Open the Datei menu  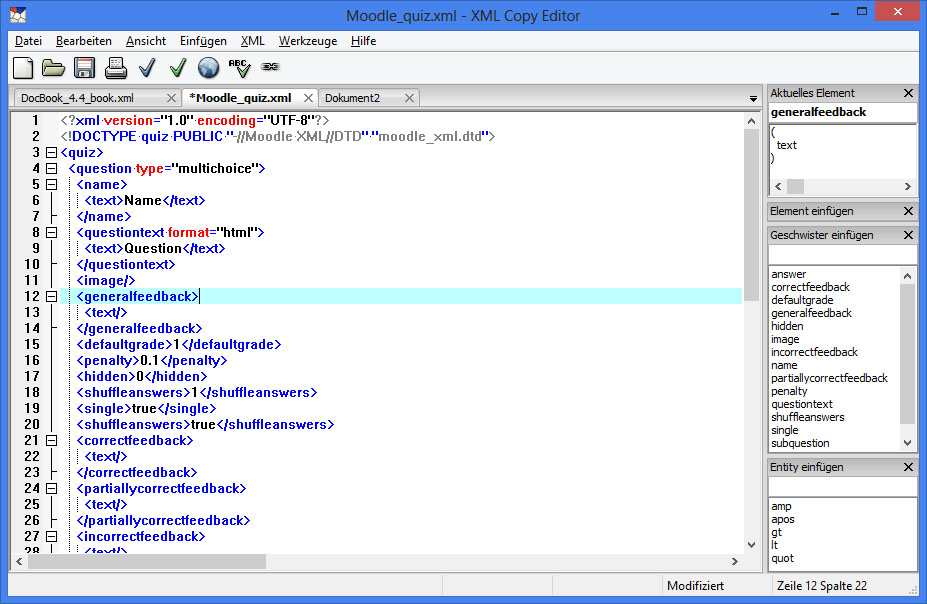tap(28, 41)
